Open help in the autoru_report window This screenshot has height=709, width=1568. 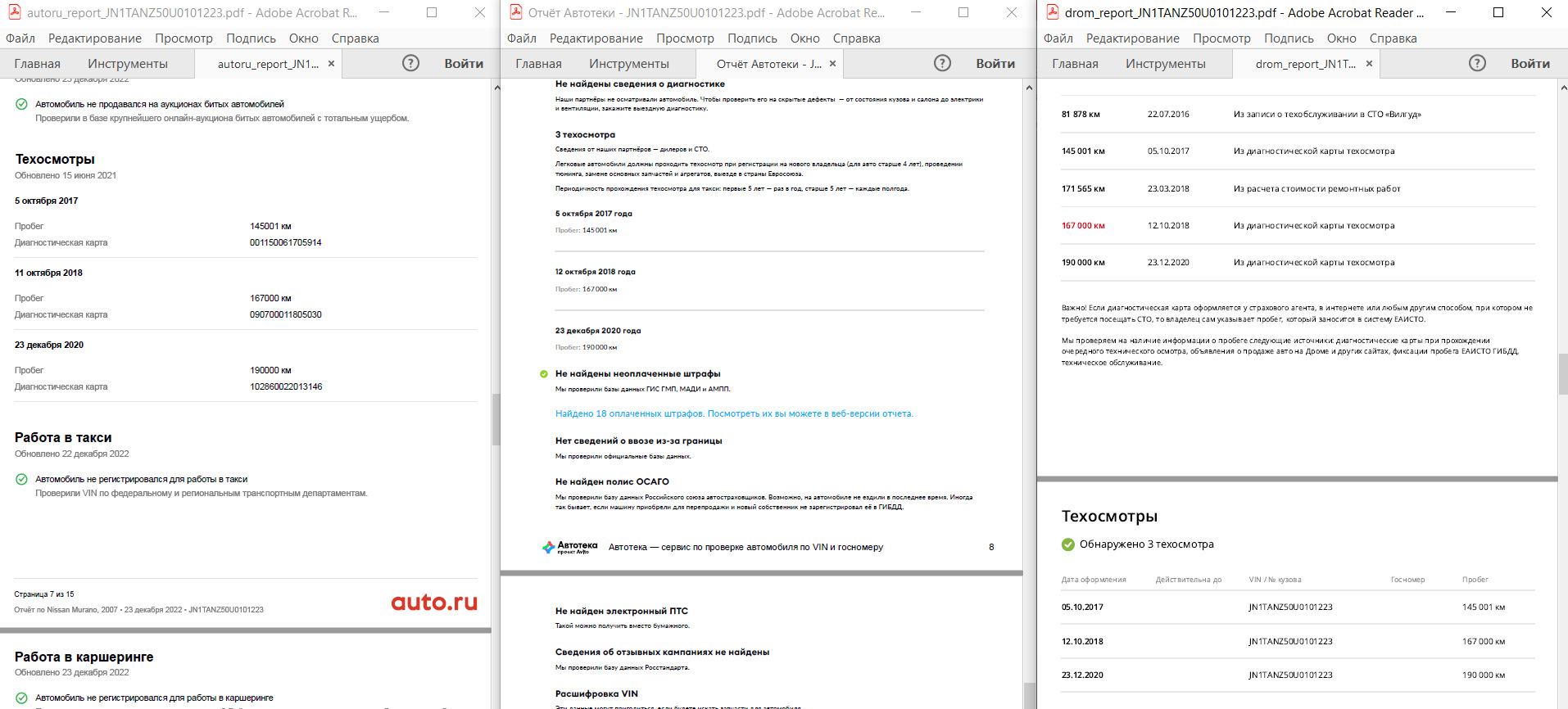pos(411,63)
